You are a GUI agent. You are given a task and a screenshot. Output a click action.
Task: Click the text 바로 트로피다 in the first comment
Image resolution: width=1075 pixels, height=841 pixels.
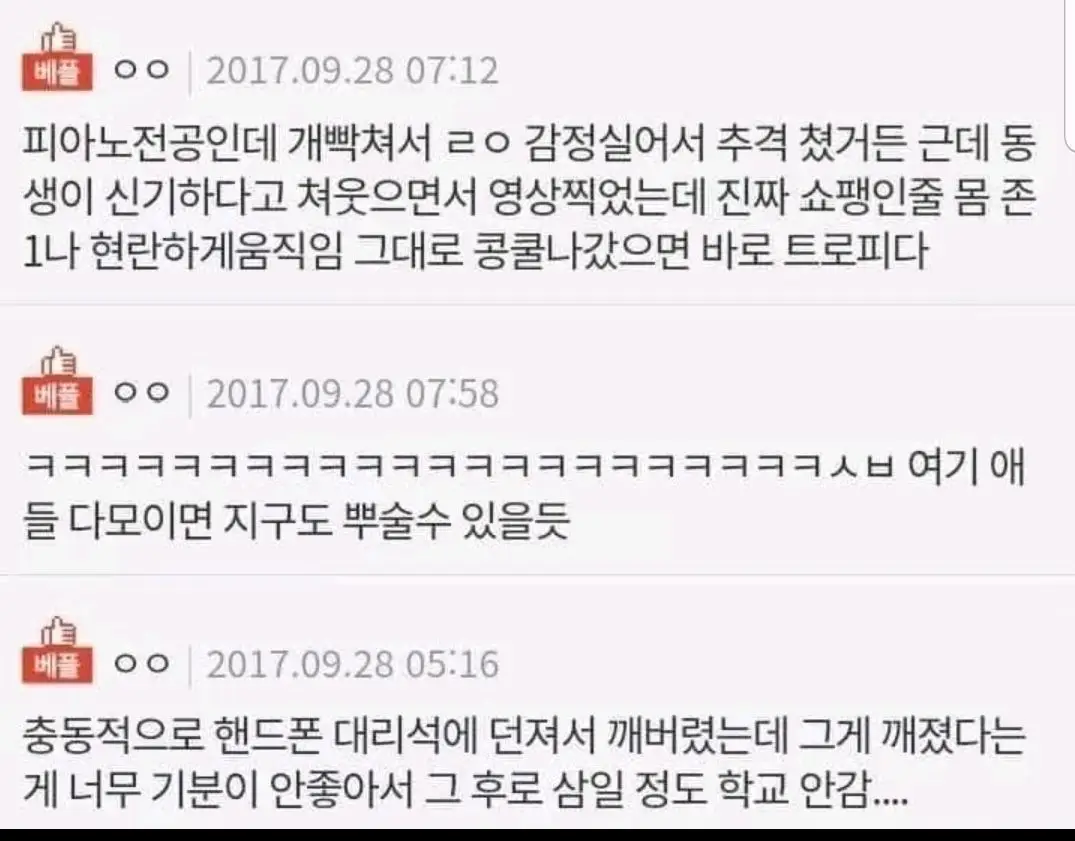[816, 250]
